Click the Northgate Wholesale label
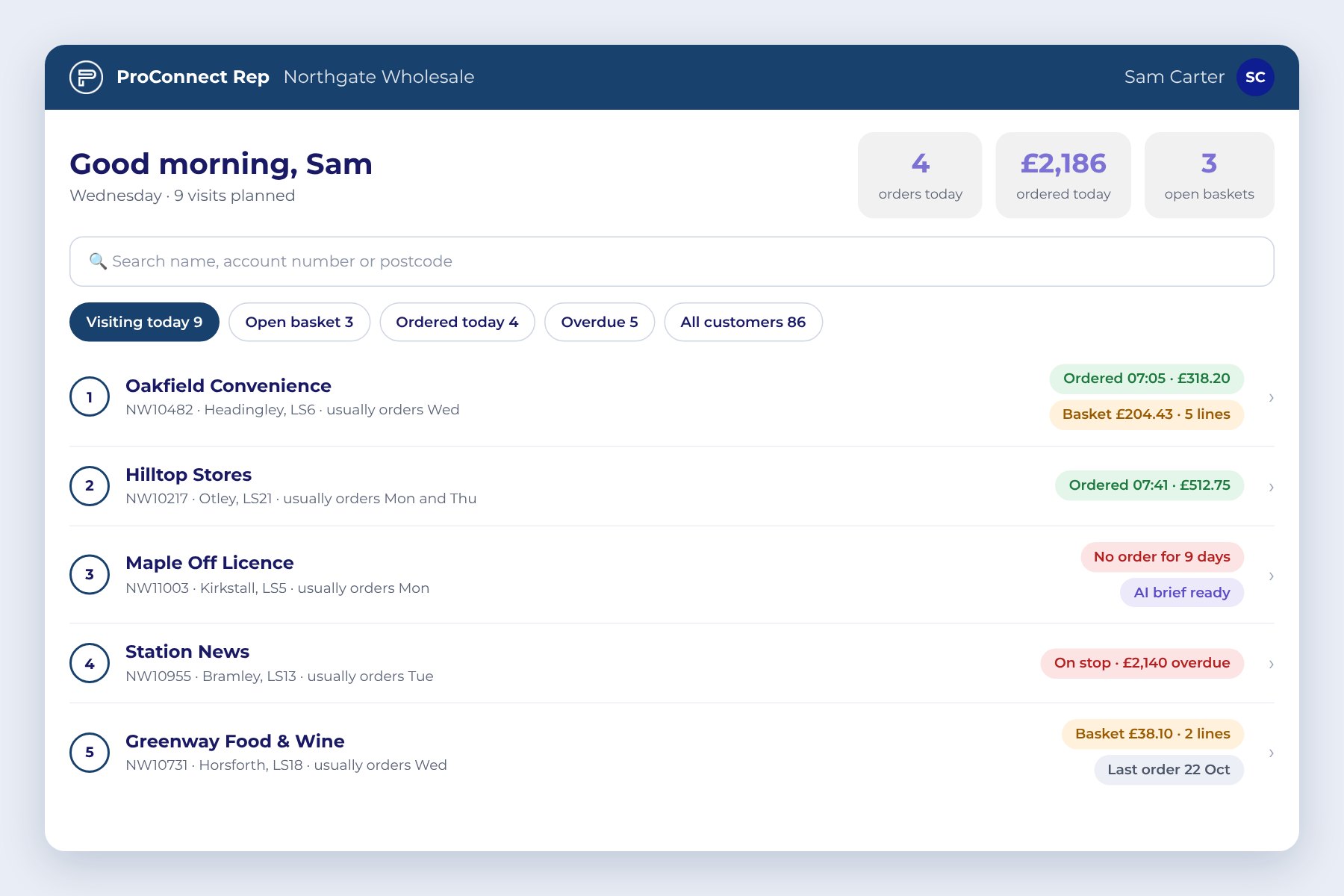The height and width of the screenshot is (896, 1344). pyautogui.click(x=379, y=77)
